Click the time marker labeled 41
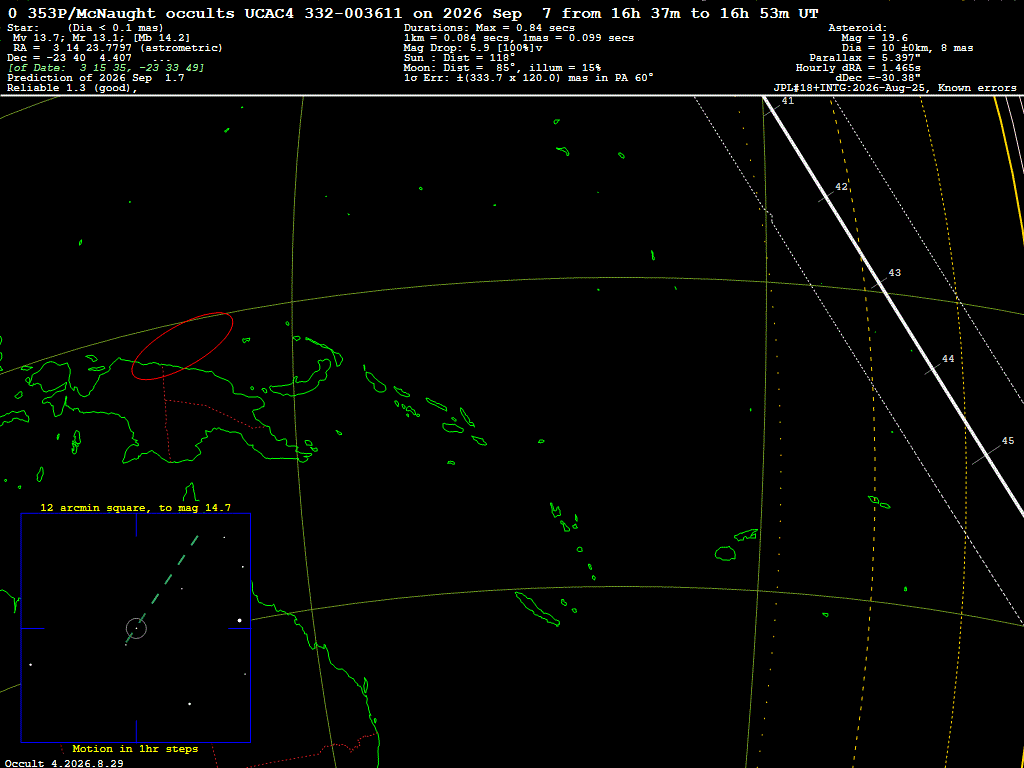1024x768 pixels. [x=788, y=101]
